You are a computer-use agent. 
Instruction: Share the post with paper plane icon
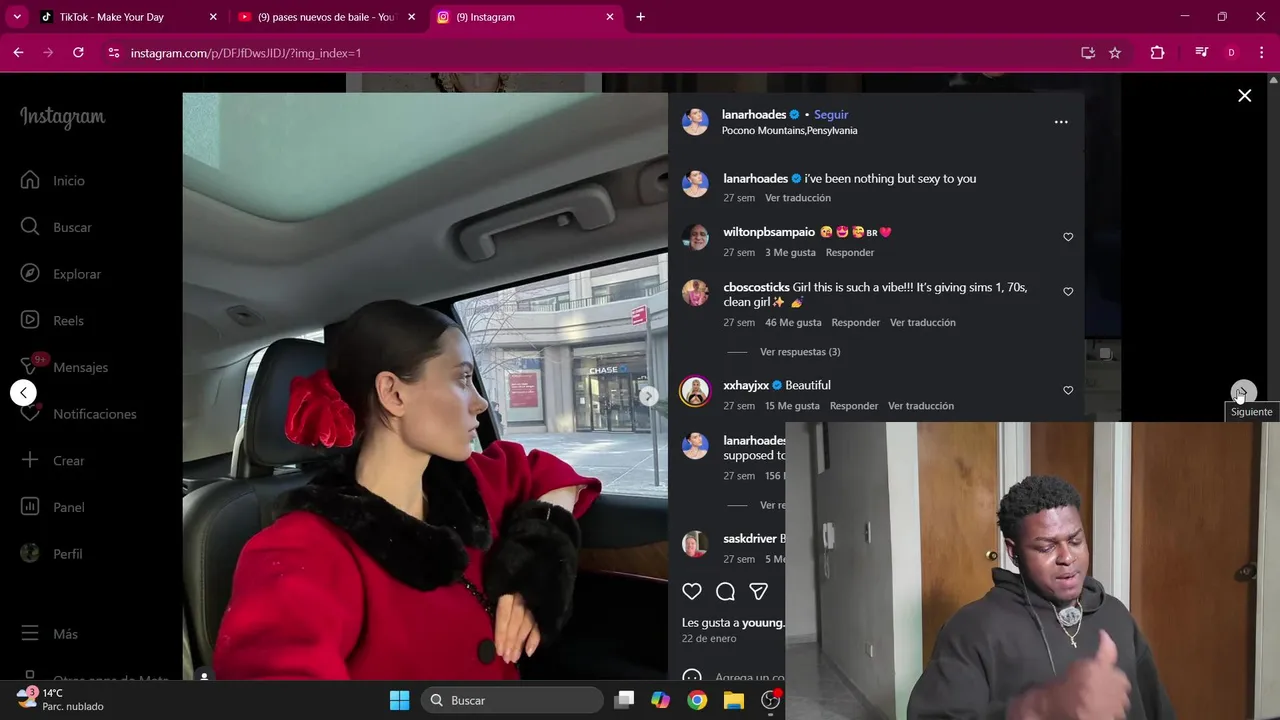click(759, 591)
